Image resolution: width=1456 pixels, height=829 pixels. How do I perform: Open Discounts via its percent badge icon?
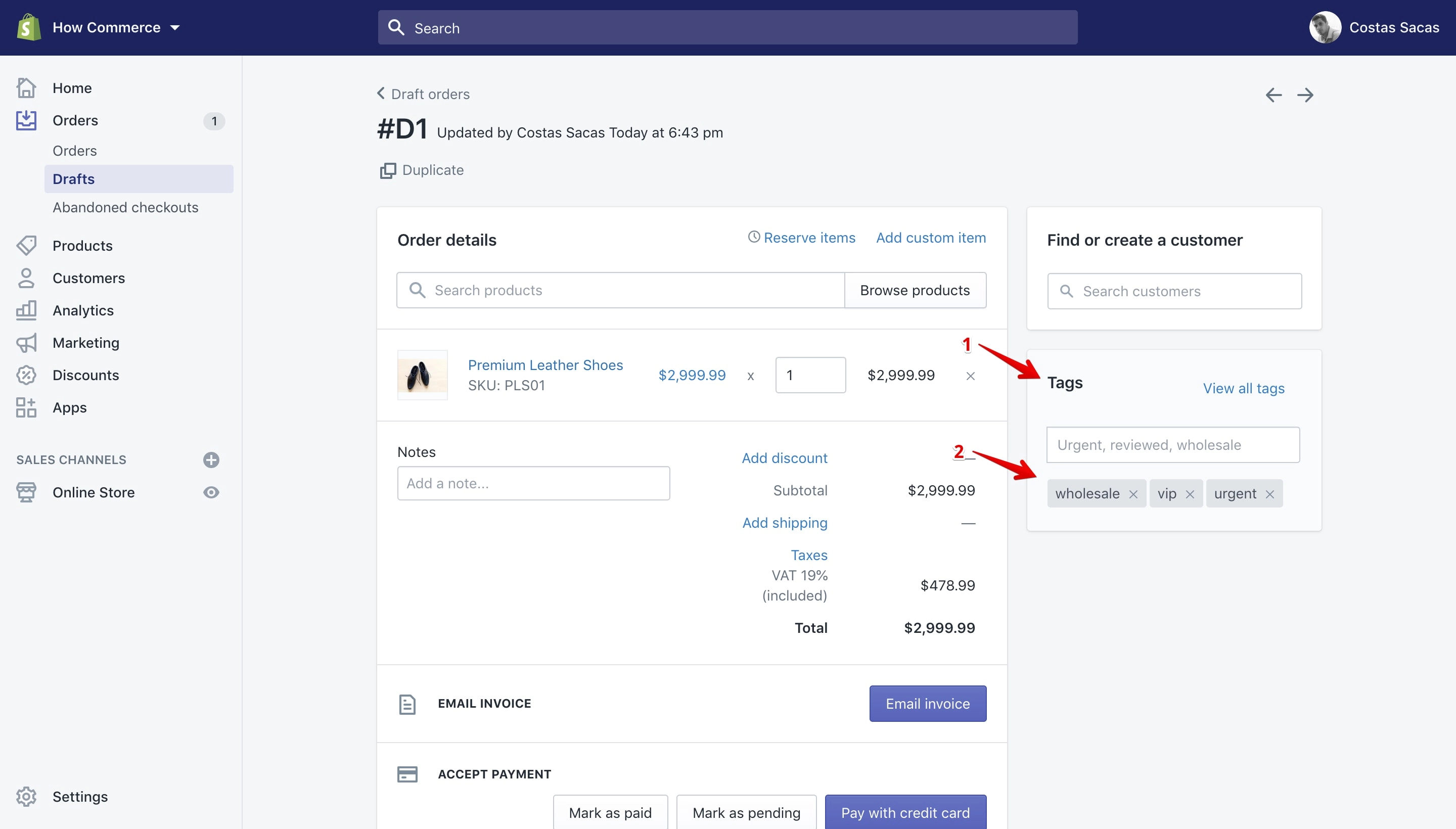(x=26, y=375)
